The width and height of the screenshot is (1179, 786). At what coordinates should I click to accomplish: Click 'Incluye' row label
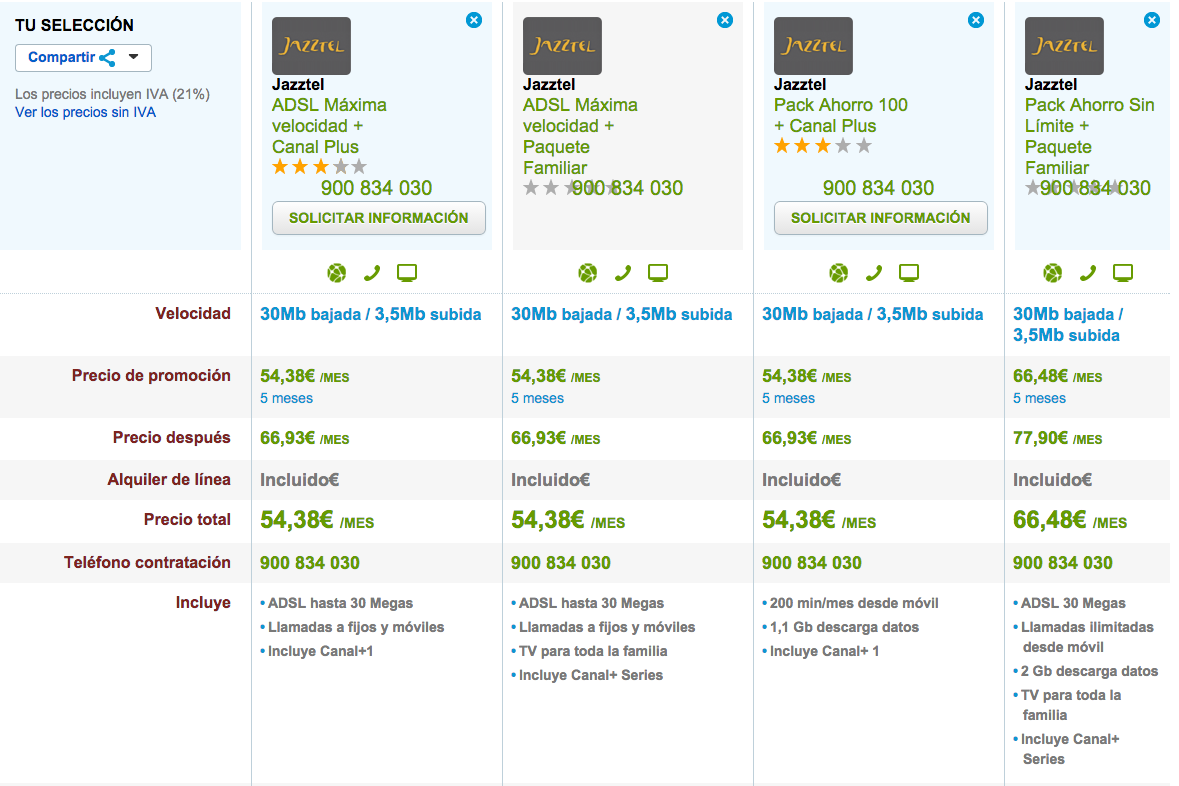203,602
